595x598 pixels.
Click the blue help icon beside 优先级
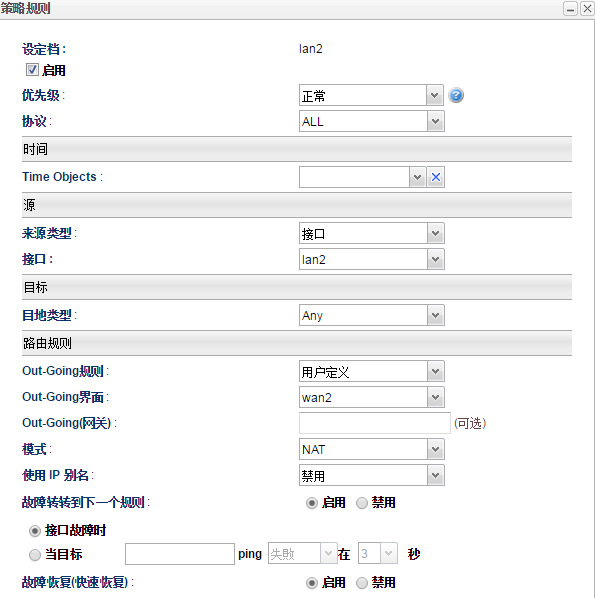click(x=456, y=95)
